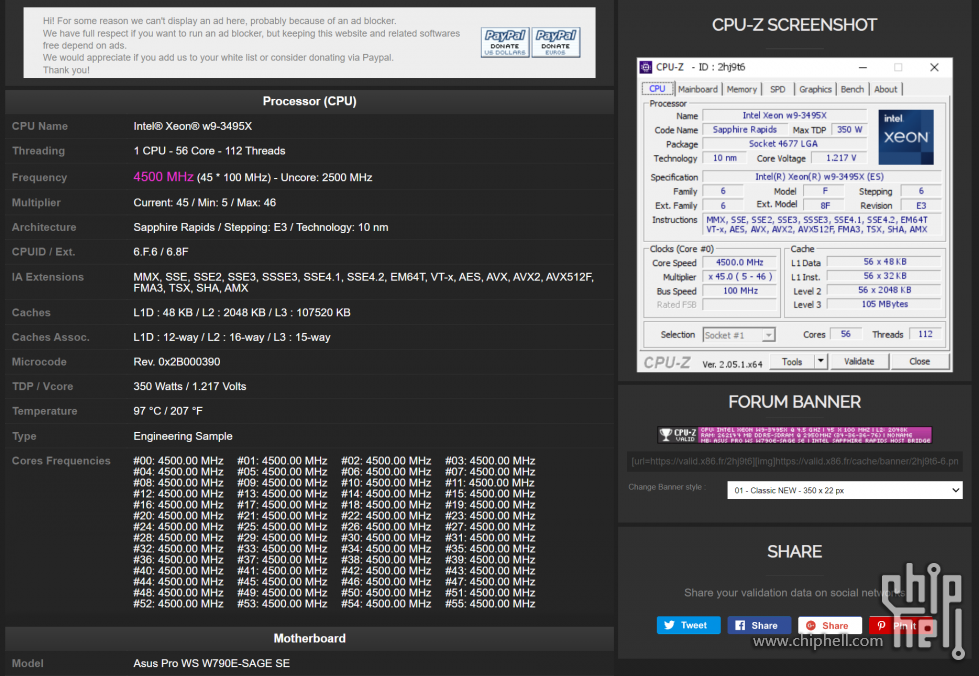The image size is (979, 676).
Task: Click the Google Share button
Action: coord(830,625)
